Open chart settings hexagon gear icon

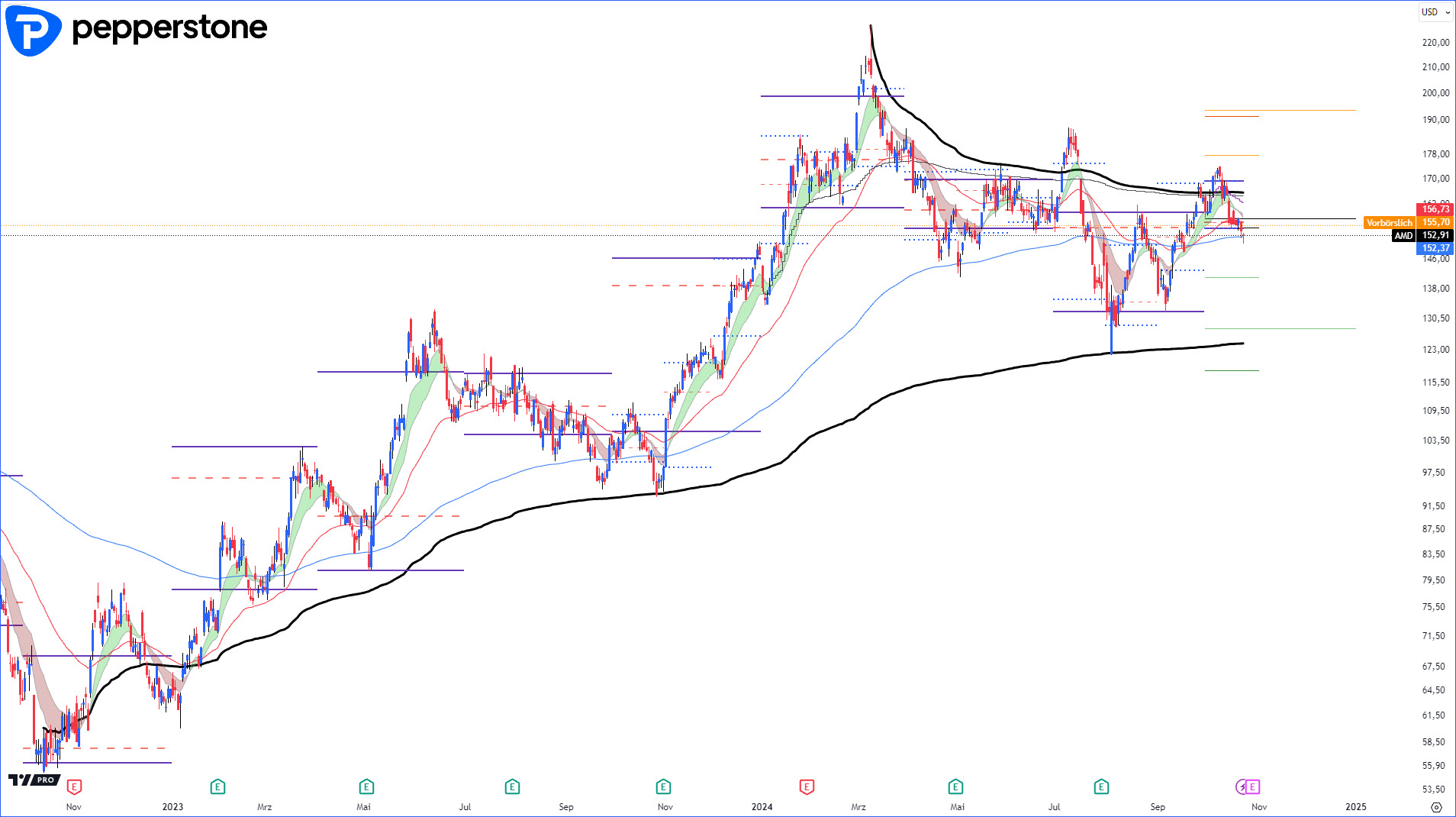[x=1436, y=807]
